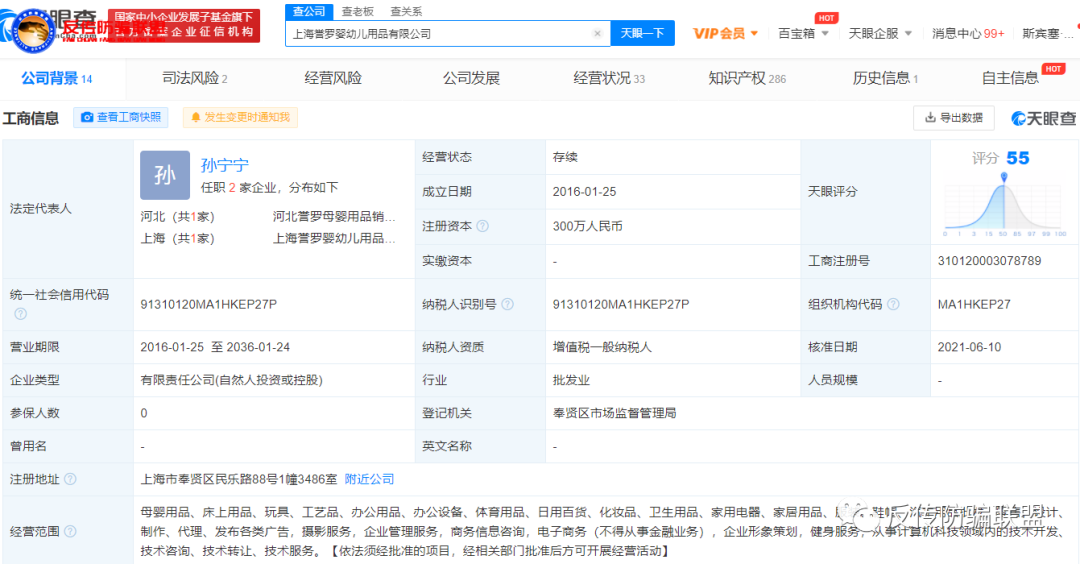Select the 自主信息 tab

1010,79
